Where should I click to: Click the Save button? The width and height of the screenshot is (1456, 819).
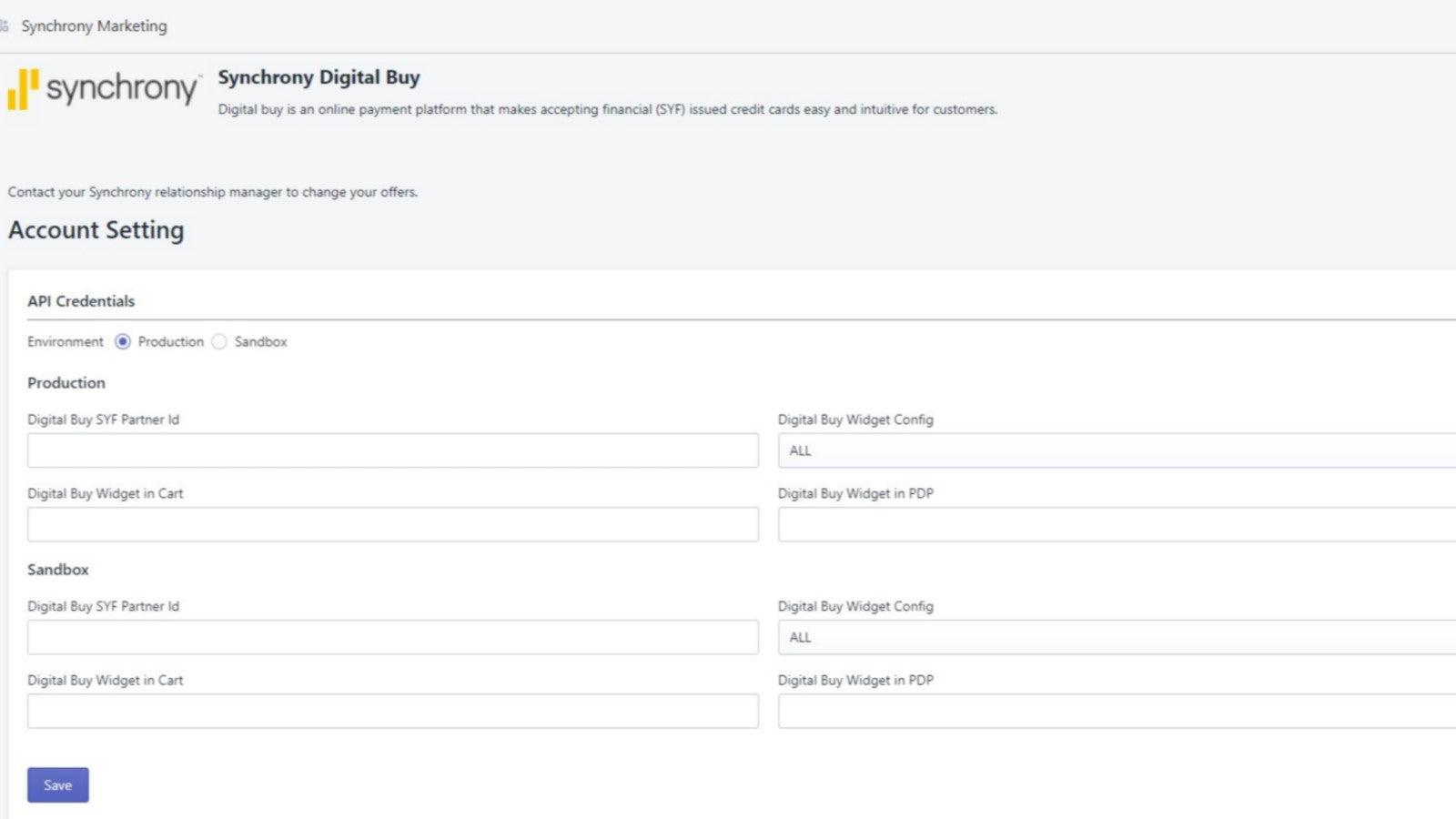coord(57,784)
